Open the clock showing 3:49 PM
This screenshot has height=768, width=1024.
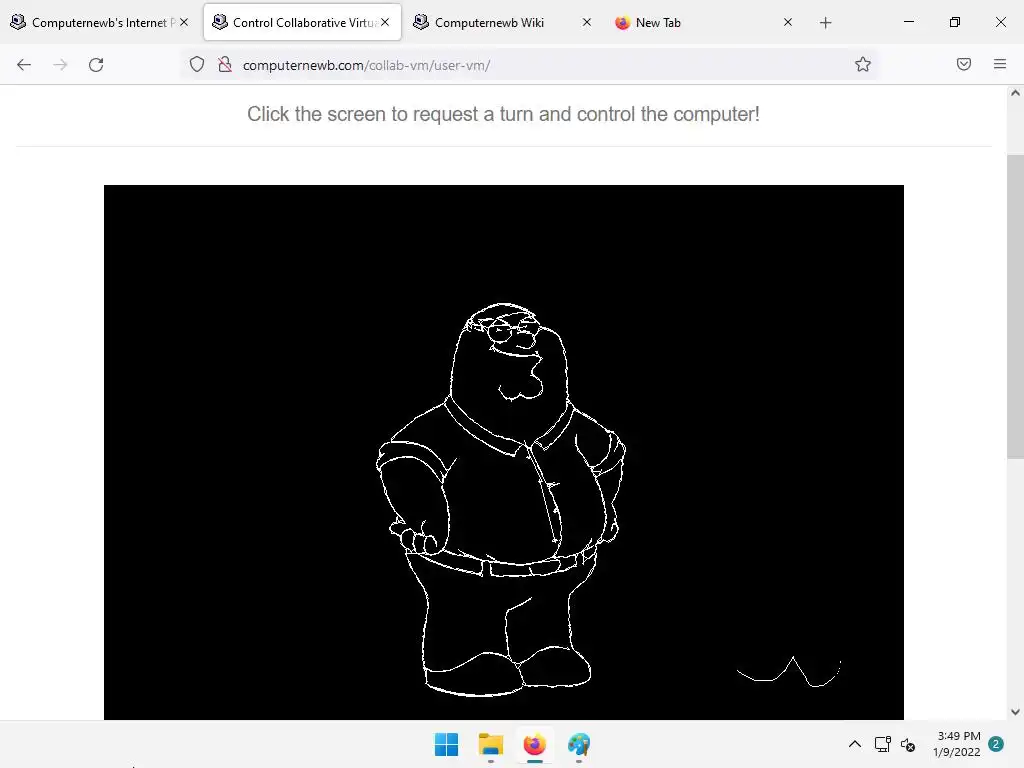coord(957,744)
